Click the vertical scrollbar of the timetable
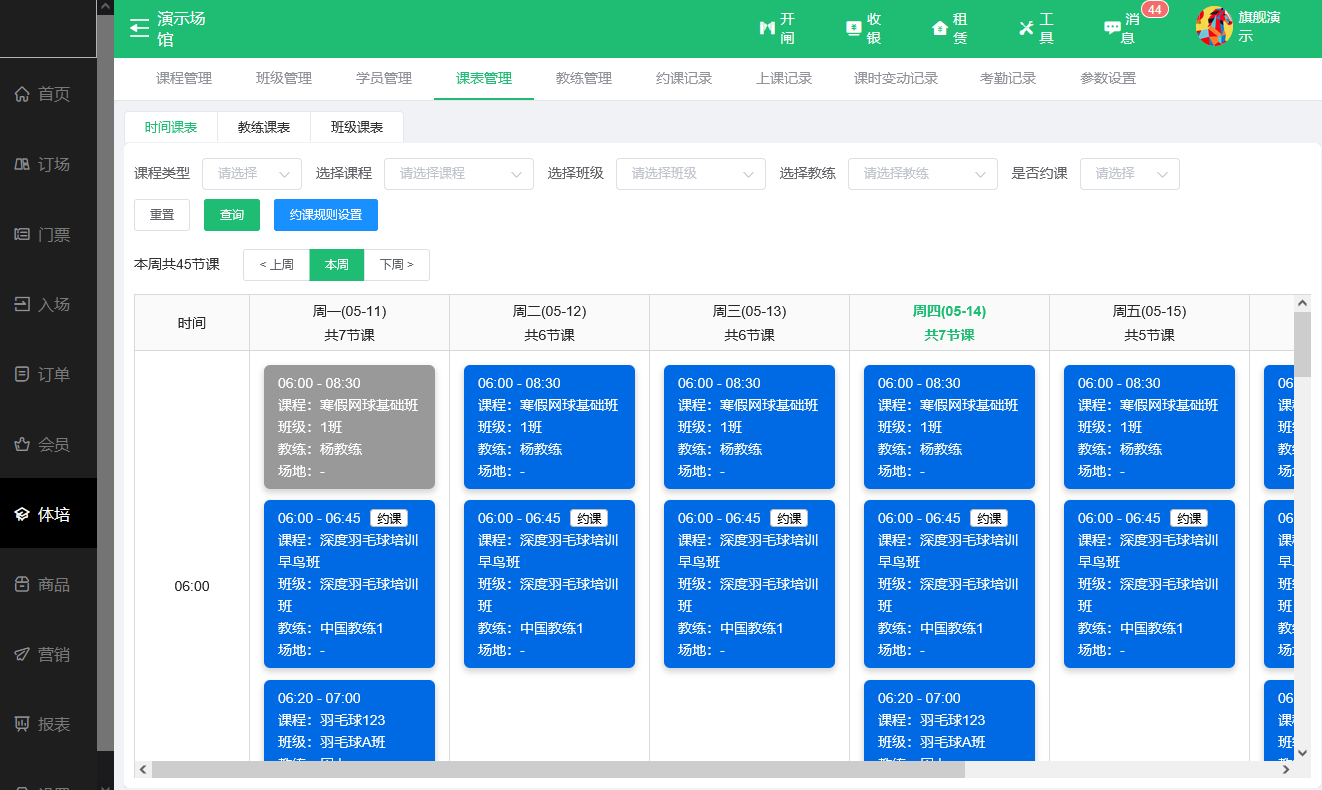 click(x=1302, y=345)
